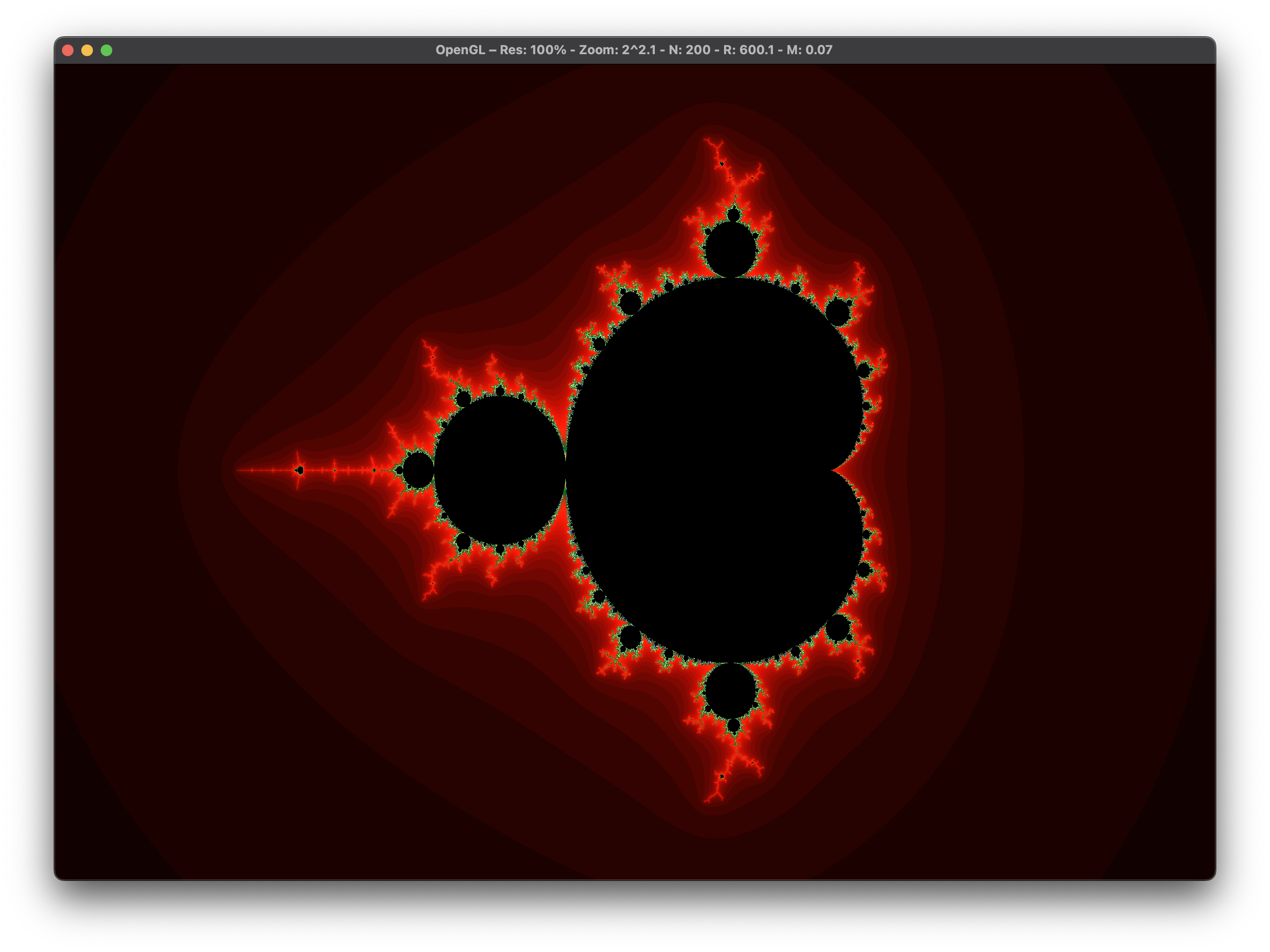Click the pinch point where the disc meets the cardioid
Viewport: 1270px width, 952px height.
(566, 471)
